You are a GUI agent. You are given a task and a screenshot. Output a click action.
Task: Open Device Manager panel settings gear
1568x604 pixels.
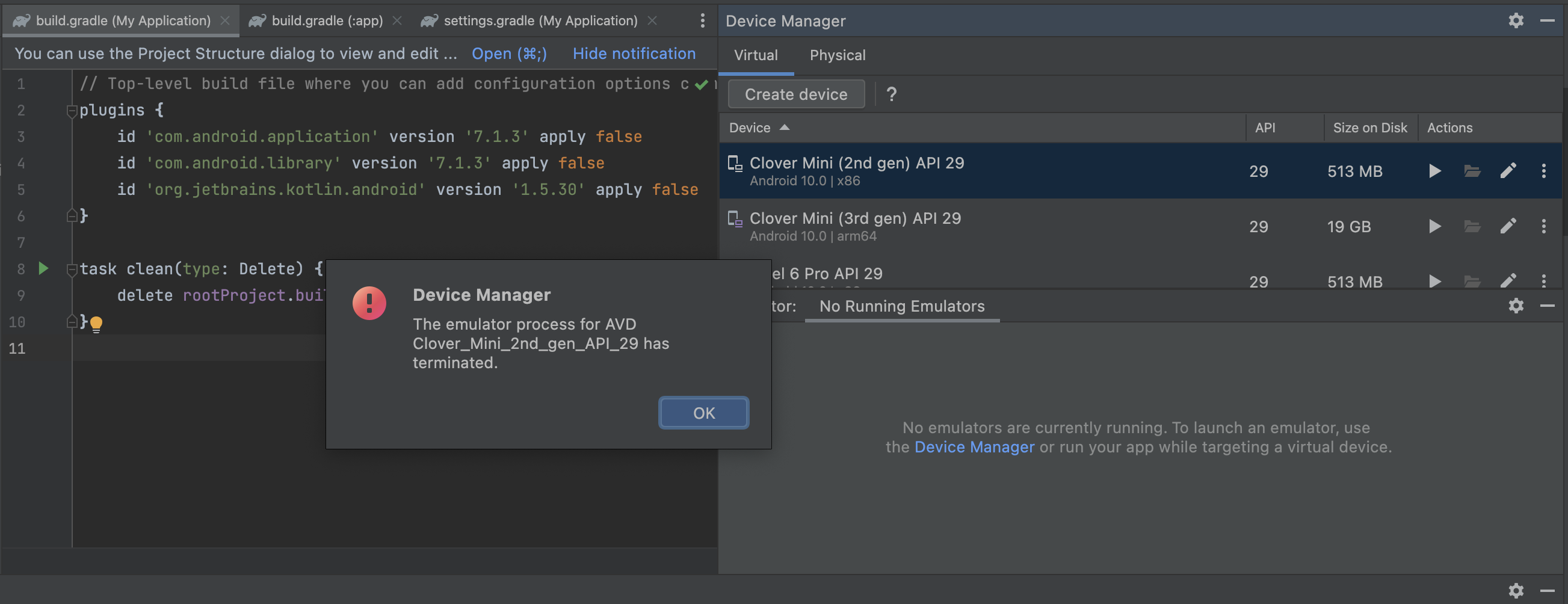pos(1516,20)
